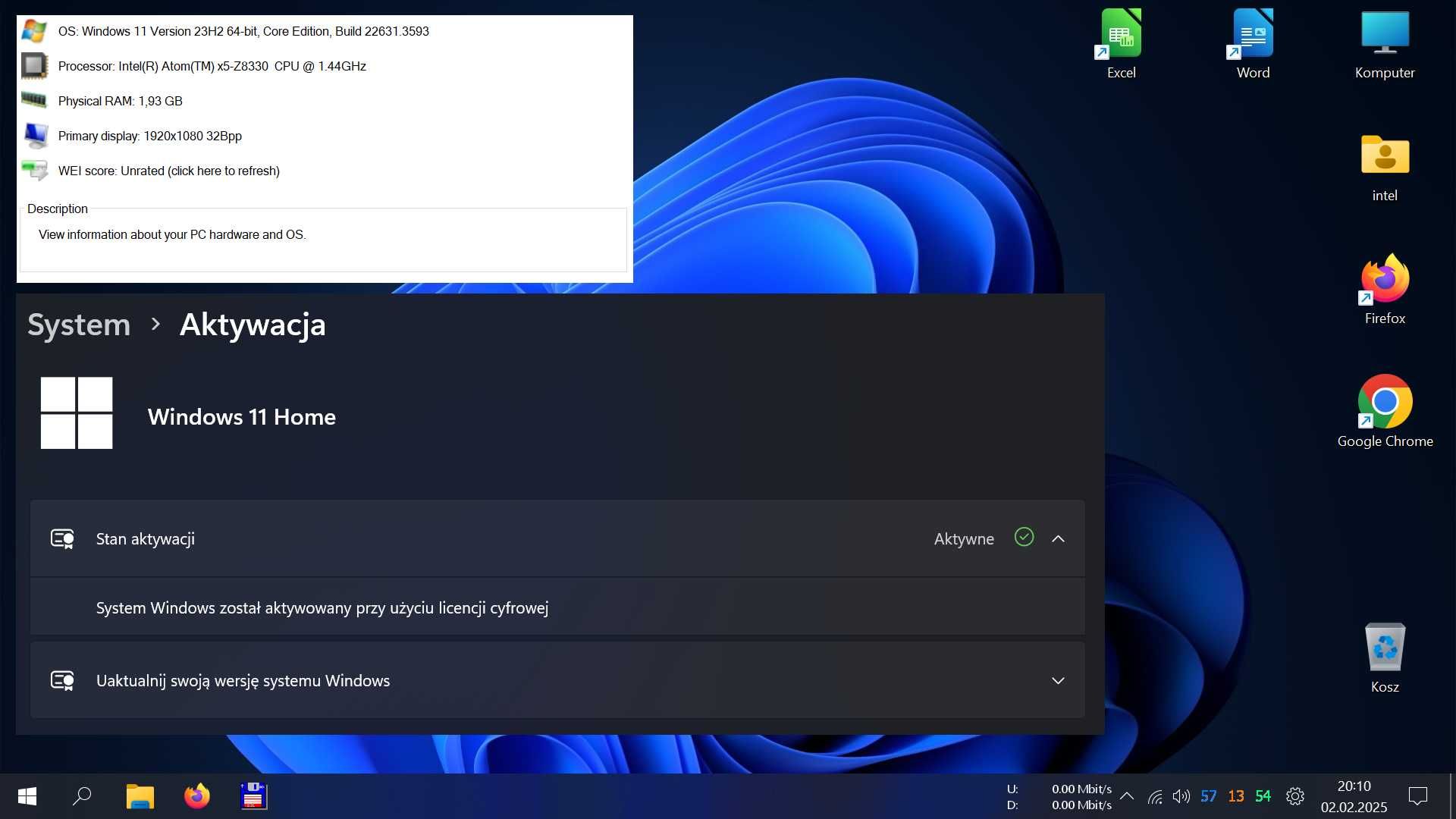Show hidden tray icons chevron

[x=1127, y=796]
